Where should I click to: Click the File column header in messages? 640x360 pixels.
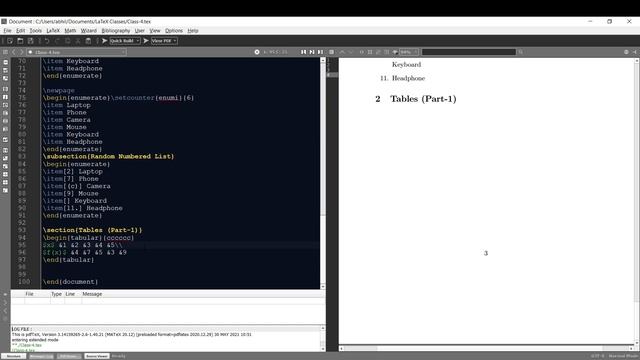tap(29, 294)
